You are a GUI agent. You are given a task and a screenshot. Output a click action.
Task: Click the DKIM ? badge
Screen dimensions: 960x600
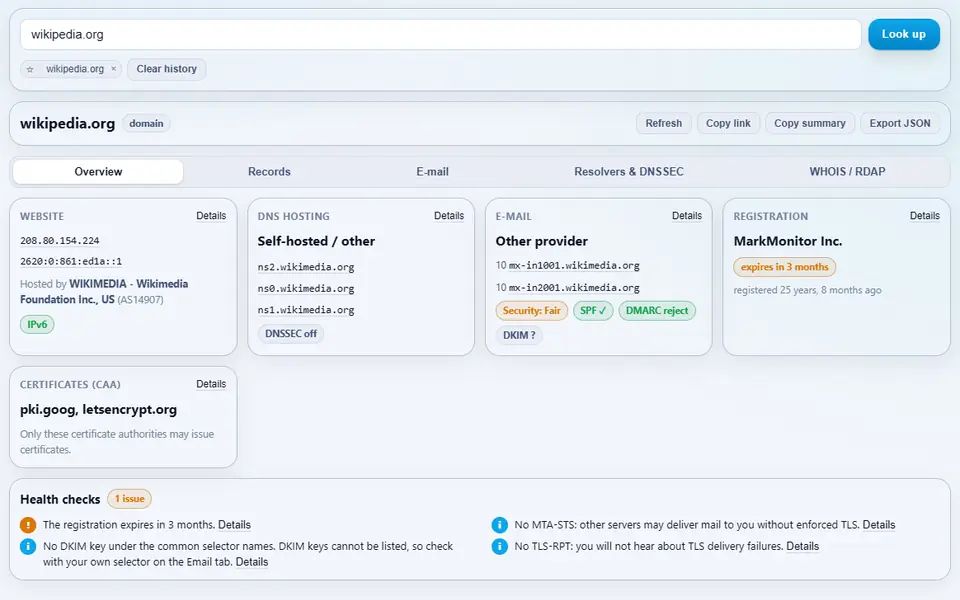pos(519,335)
